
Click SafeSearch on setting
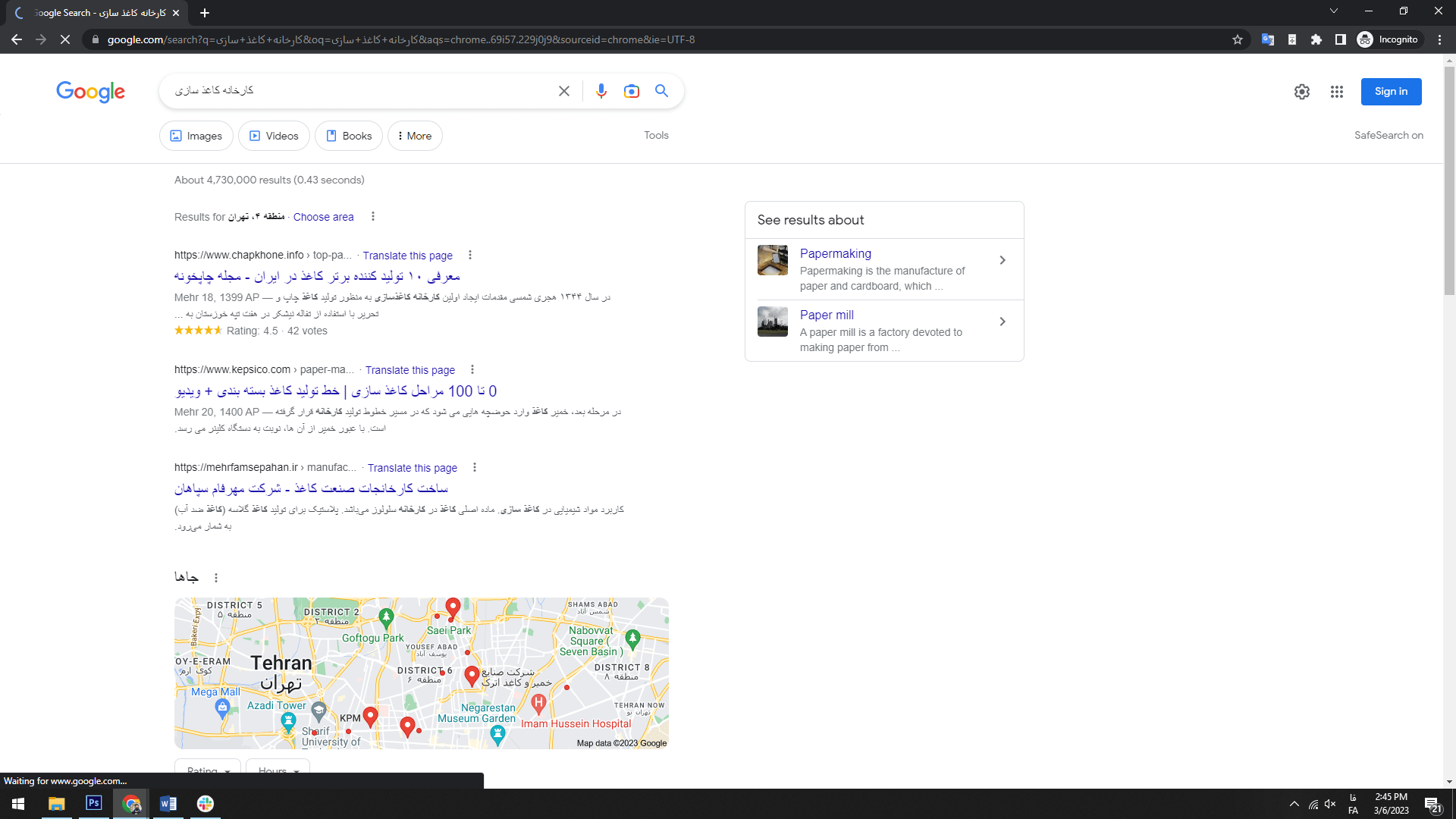[x=1389, y=135]
